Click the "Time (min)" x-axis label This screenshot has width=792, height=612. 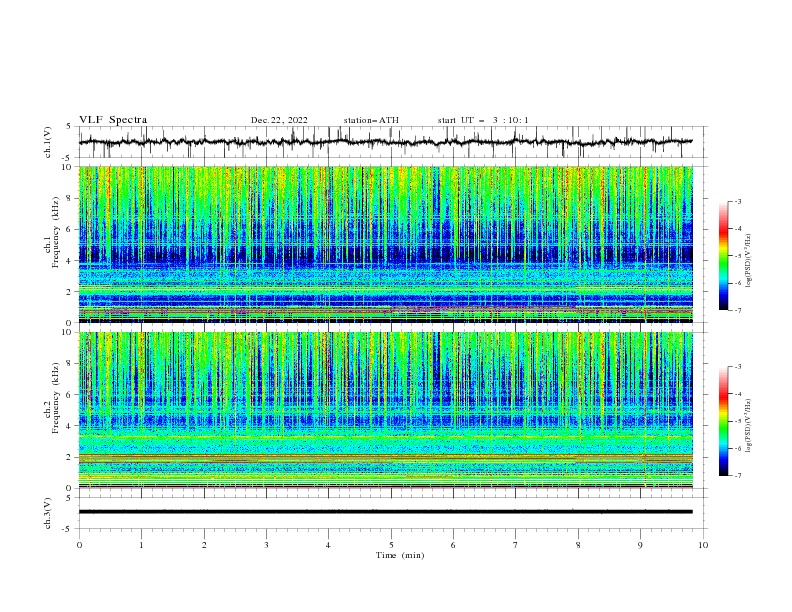pyautogui.click(x=400, y=555)
